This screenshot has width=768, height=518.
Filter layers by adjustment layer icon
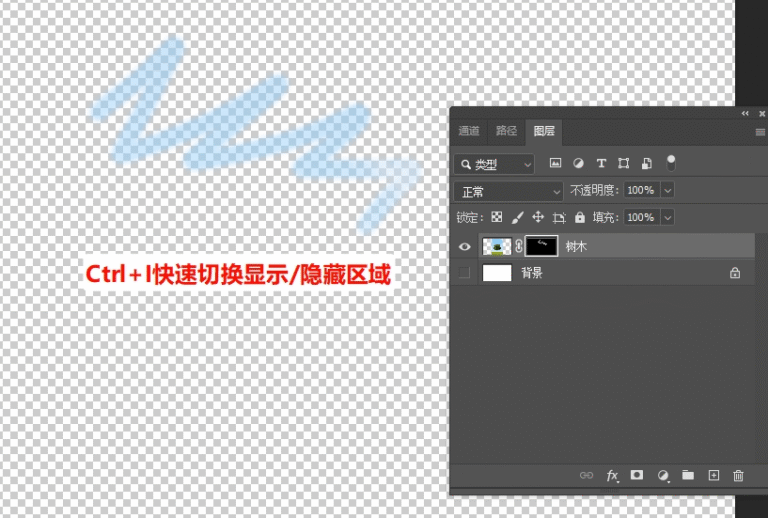click(578, 163)
